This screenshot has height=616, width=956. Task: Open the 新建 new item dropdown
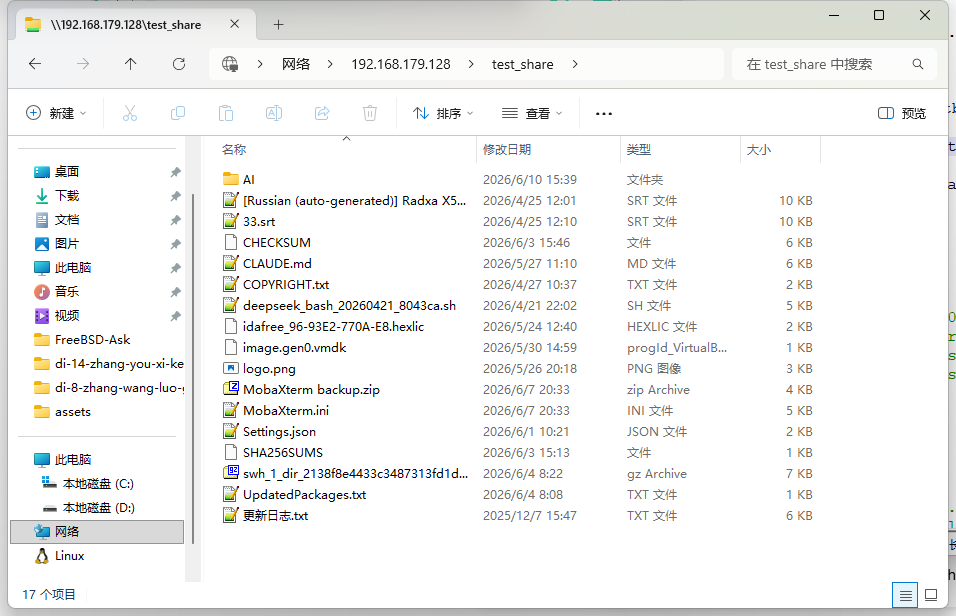pyautogui.click(x=56, y=113)
